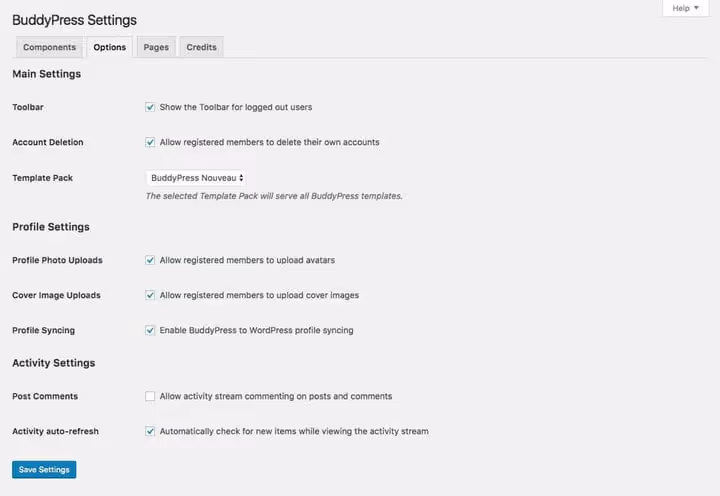Click the "Show the Toolbar for logged out users" label

(236, 107)
